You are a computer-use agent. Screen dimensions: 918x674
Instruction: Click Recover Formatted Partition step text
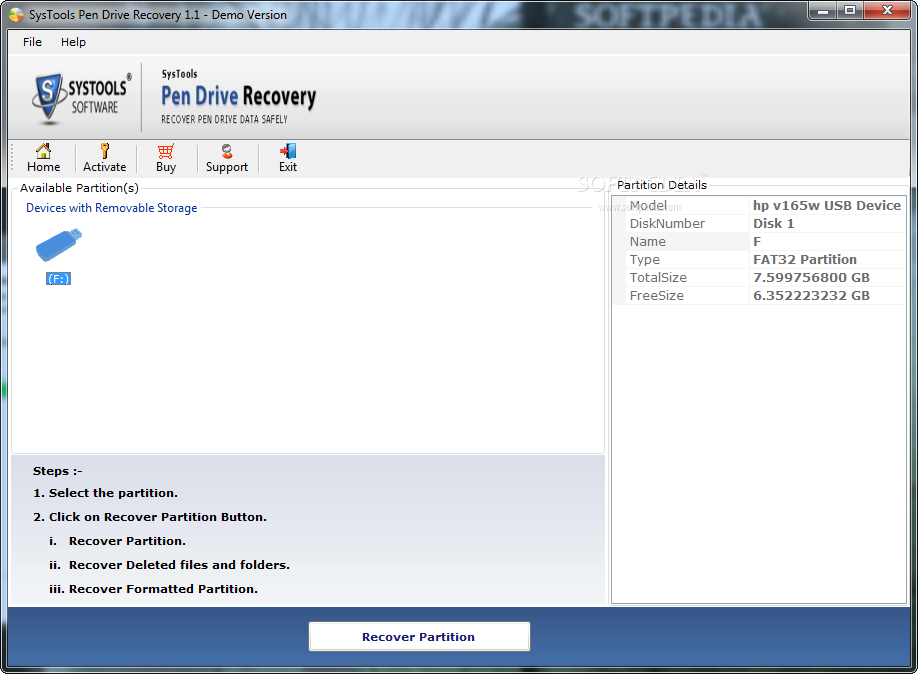pyautogui.click(x=163, y=589)
